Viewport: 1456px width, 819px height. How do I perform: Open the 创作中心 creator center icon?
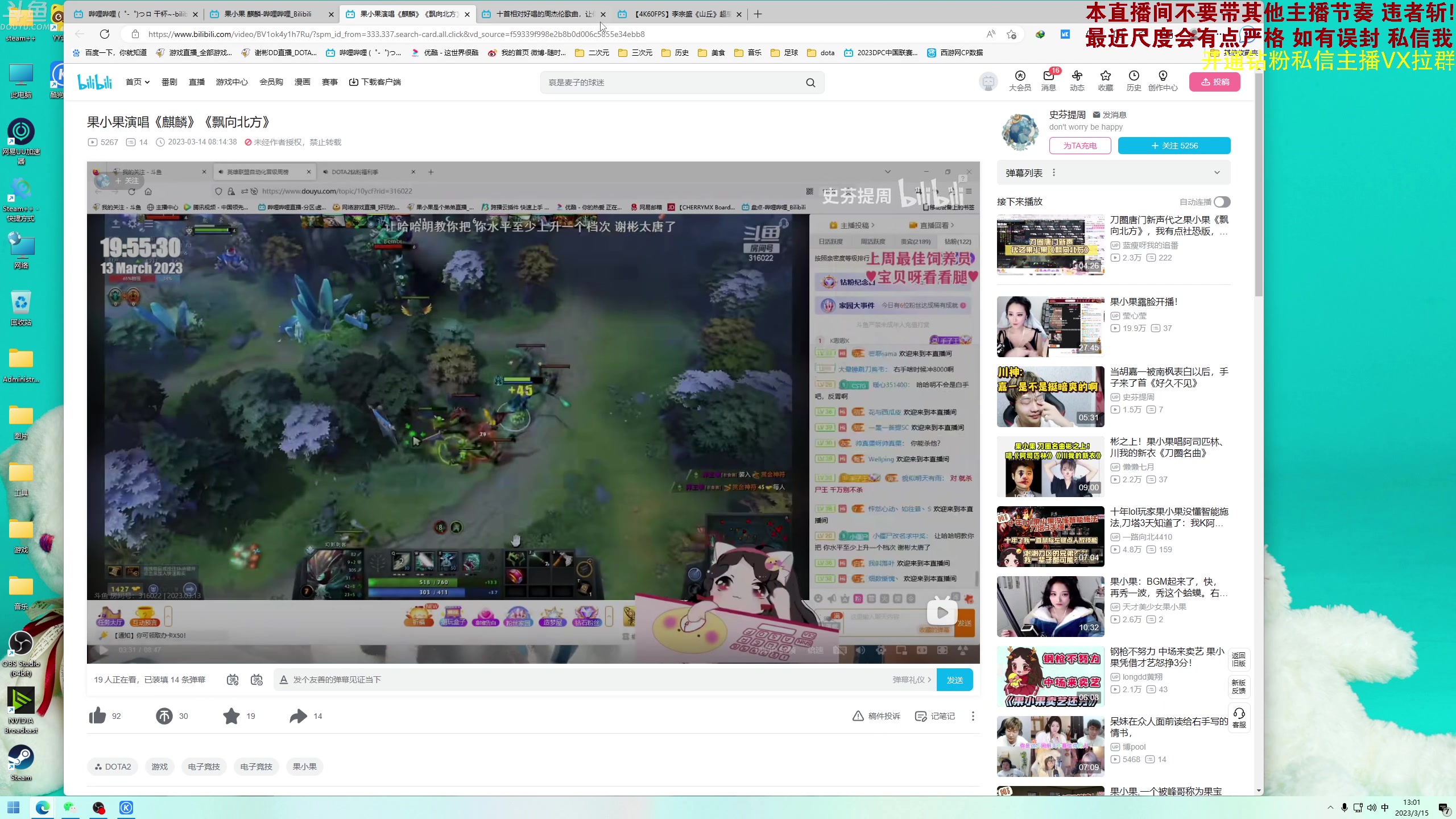click(1163, 81)
